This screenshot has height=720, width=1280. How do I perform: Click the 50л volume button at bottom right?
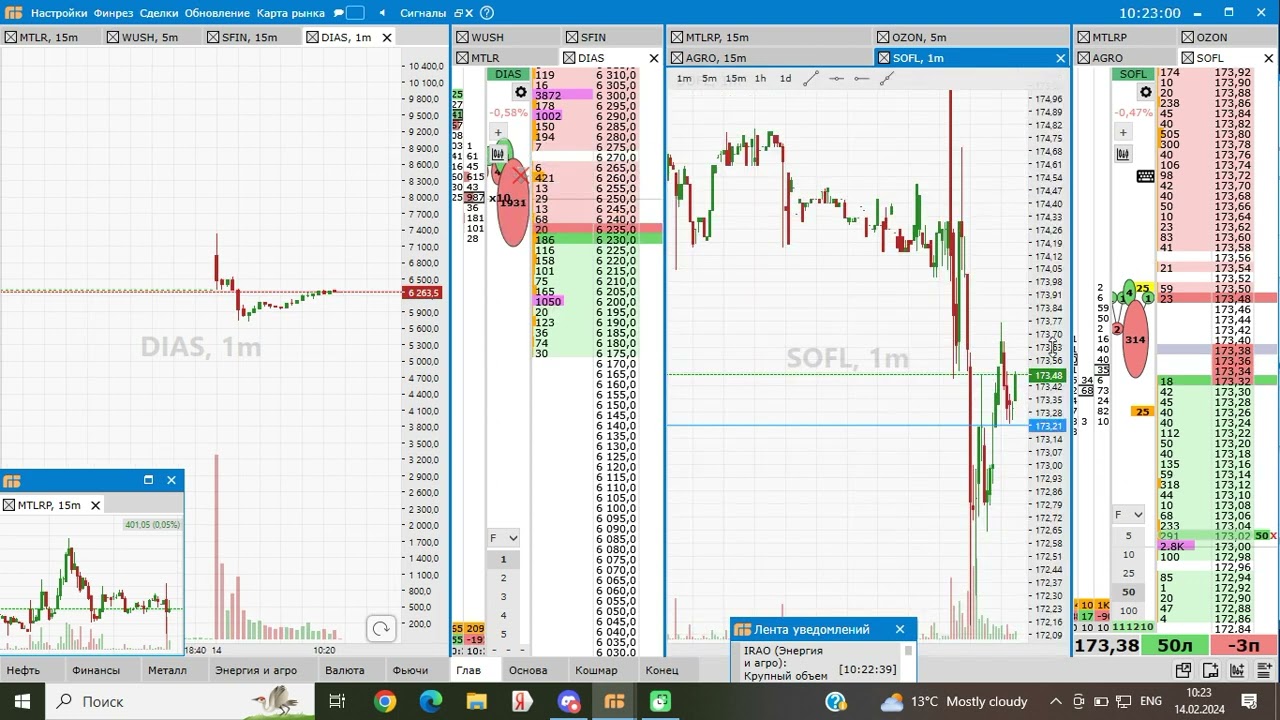(x=1175, y=646)
